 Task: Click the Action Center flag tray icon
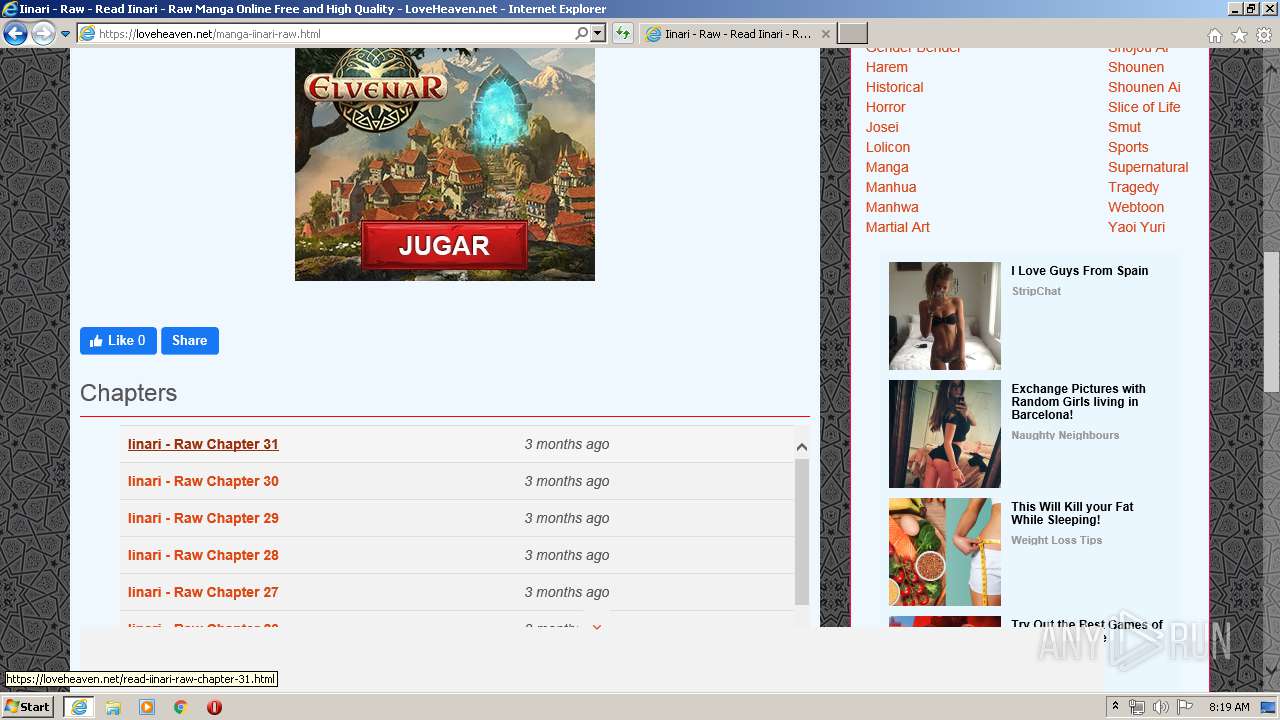pos(1185,707)
